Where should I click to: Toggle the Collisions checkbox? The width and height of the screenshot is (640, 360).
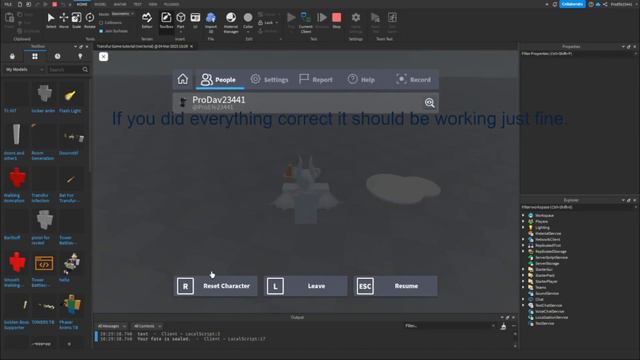click(x=101, y=23)
